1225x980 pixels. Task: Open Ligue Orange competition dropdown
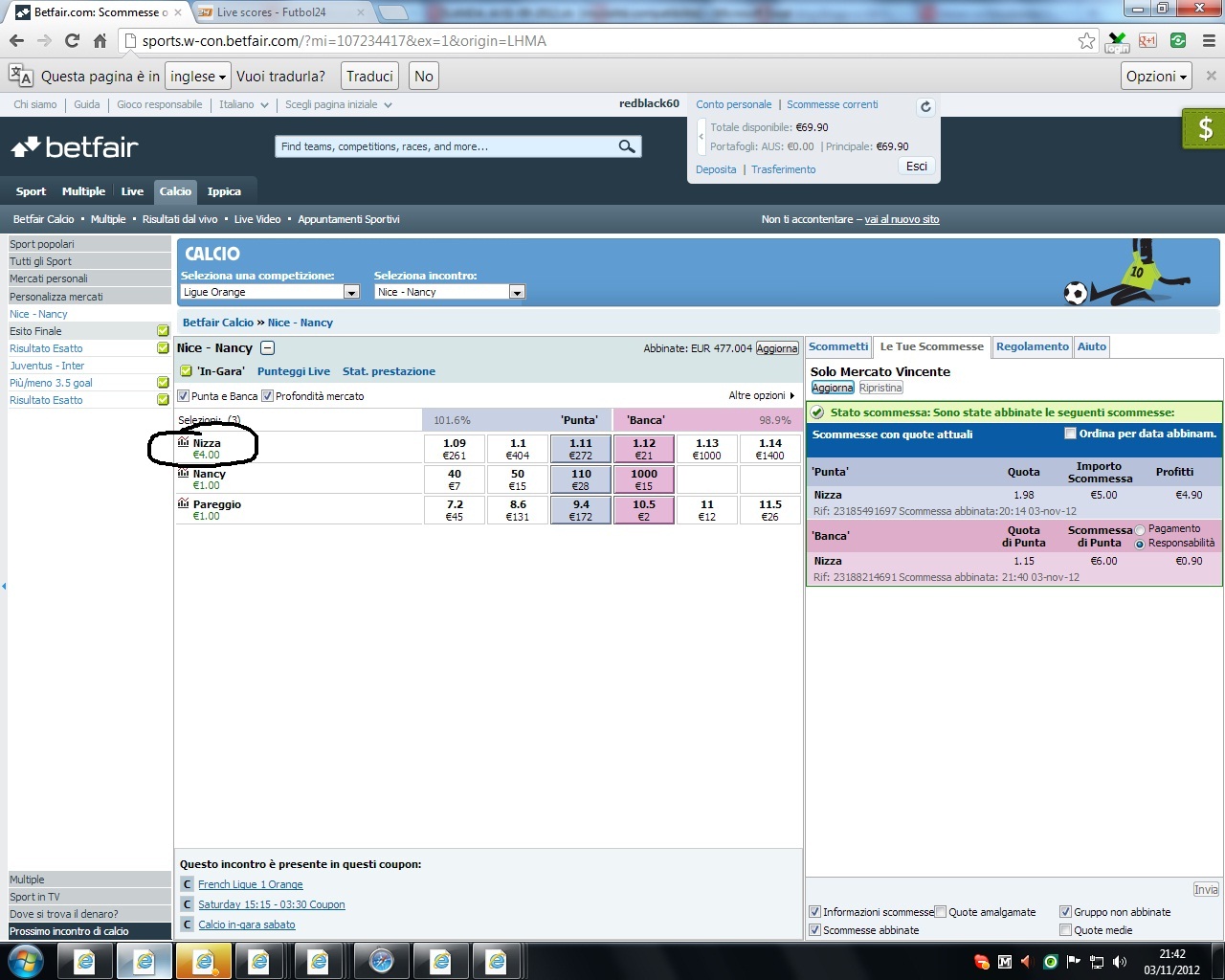tap(270, 292)
